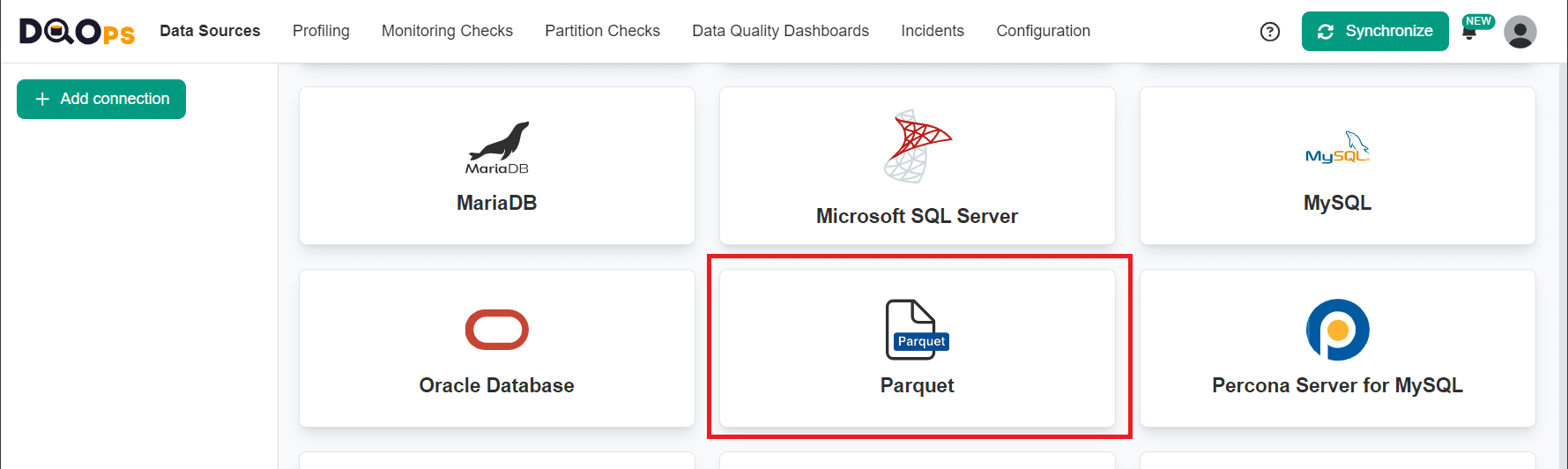1568x469 pixels.
Task: Open the user profile avatar
Action: click(x=1520, y=32)
